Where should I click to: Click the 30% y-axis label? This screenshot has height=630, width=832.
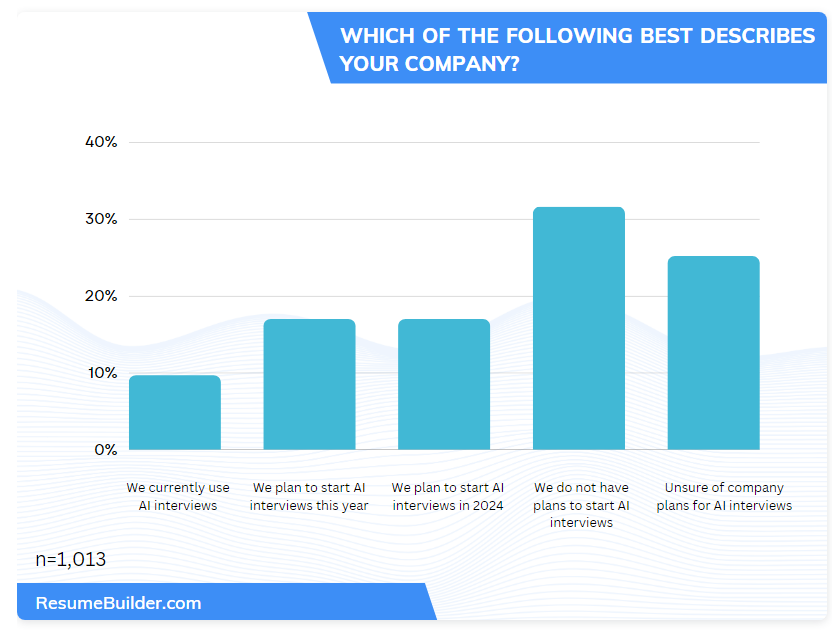(101, 219)
